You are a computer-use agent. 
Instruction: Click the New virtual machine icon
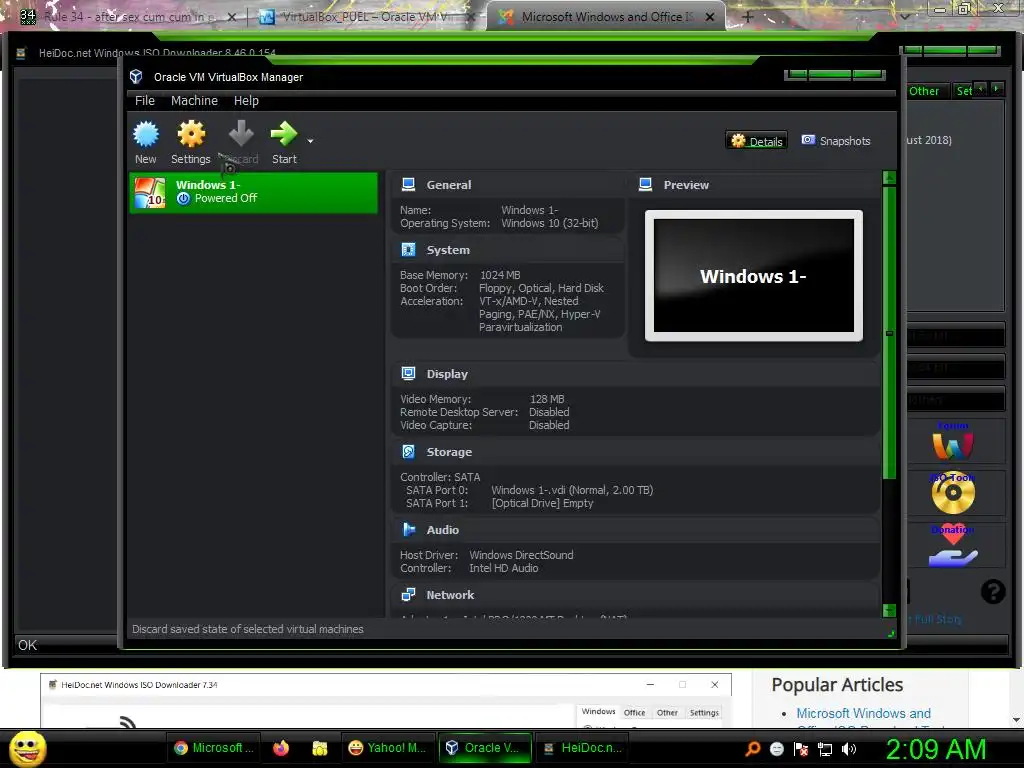146,135
